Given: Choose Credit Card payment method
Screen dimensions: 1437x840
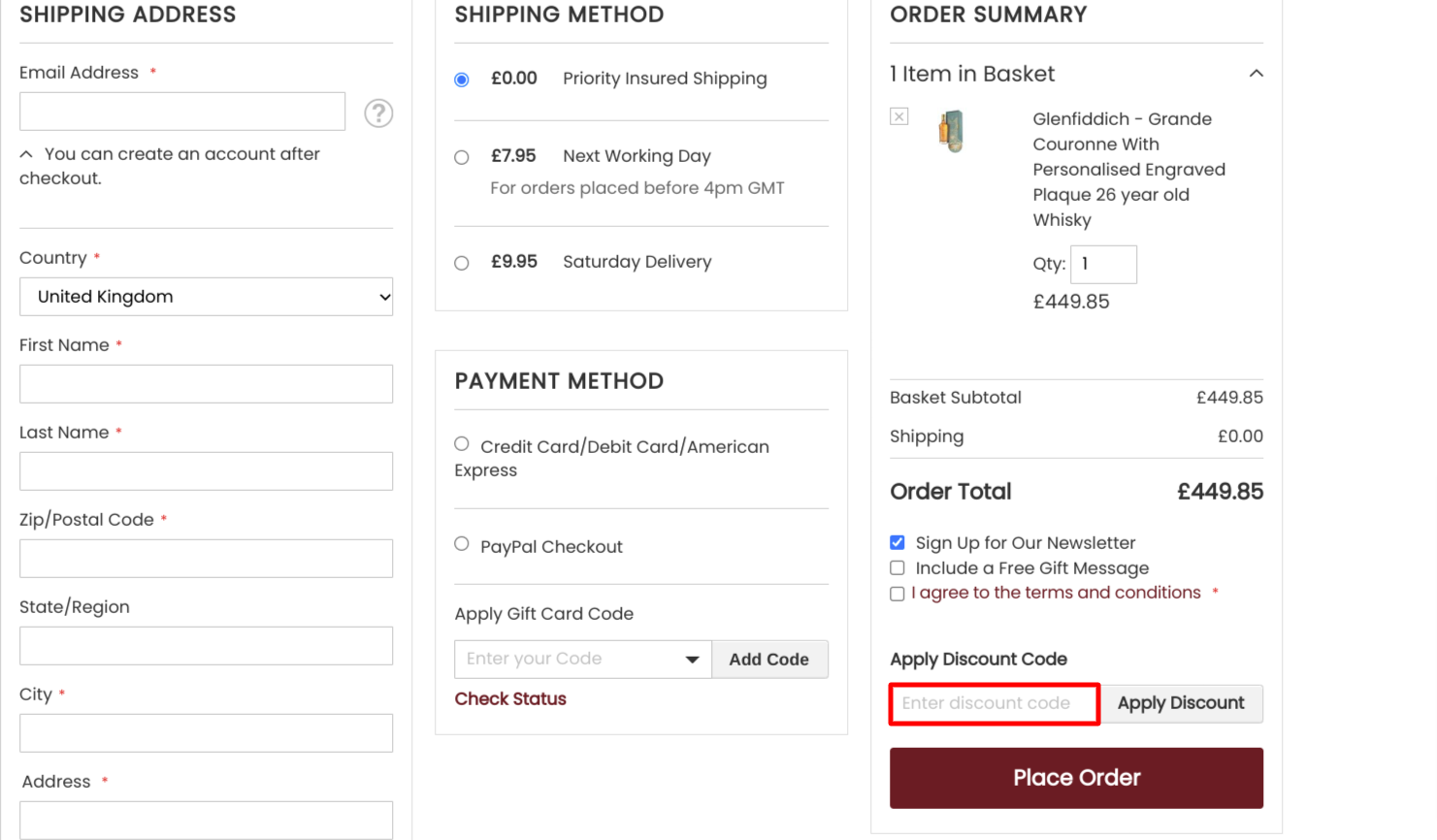Looking at the screenshot, I should point(461,443).
